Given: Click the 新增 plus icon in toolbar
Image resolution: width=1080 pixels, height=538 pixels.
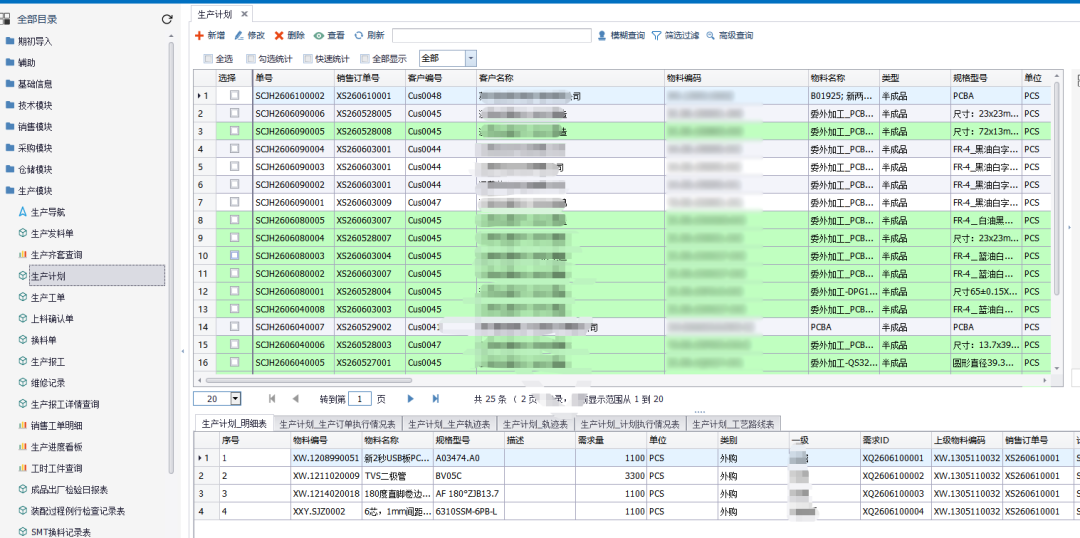Looking at the screenshot, I should (x=199, y=35).
